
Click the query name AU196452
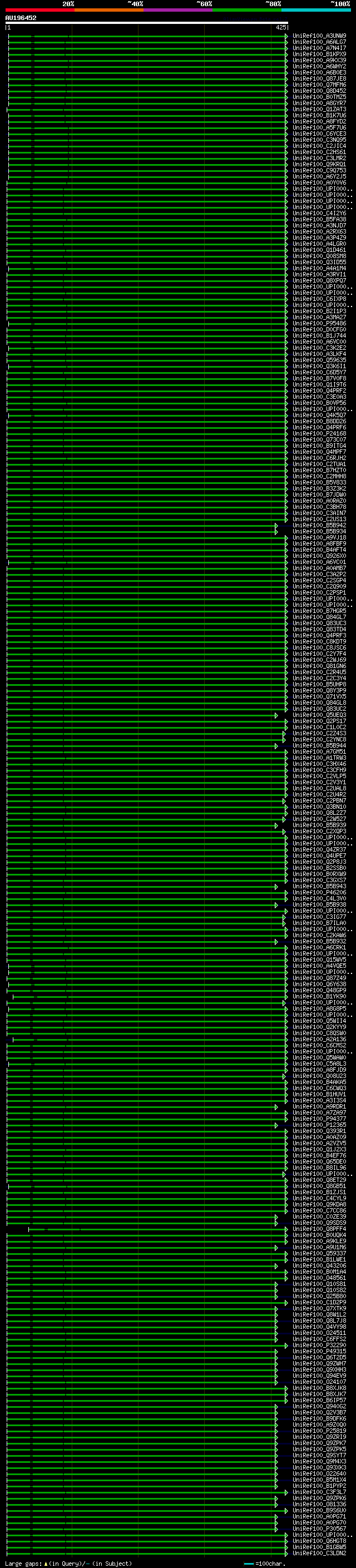click(21, 18)
